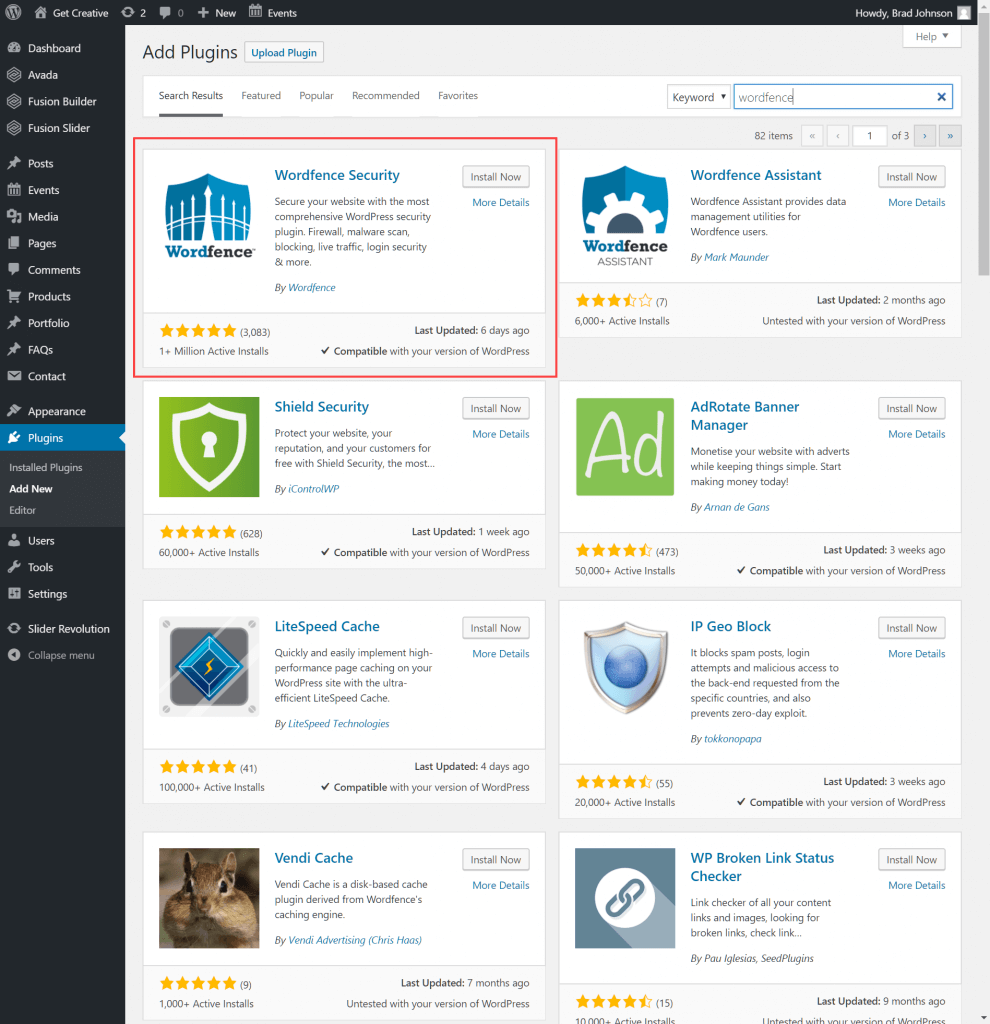This screenshot has width=990, height=1024.
Task: Open the Favorites tab
Action: coord(457,95)
